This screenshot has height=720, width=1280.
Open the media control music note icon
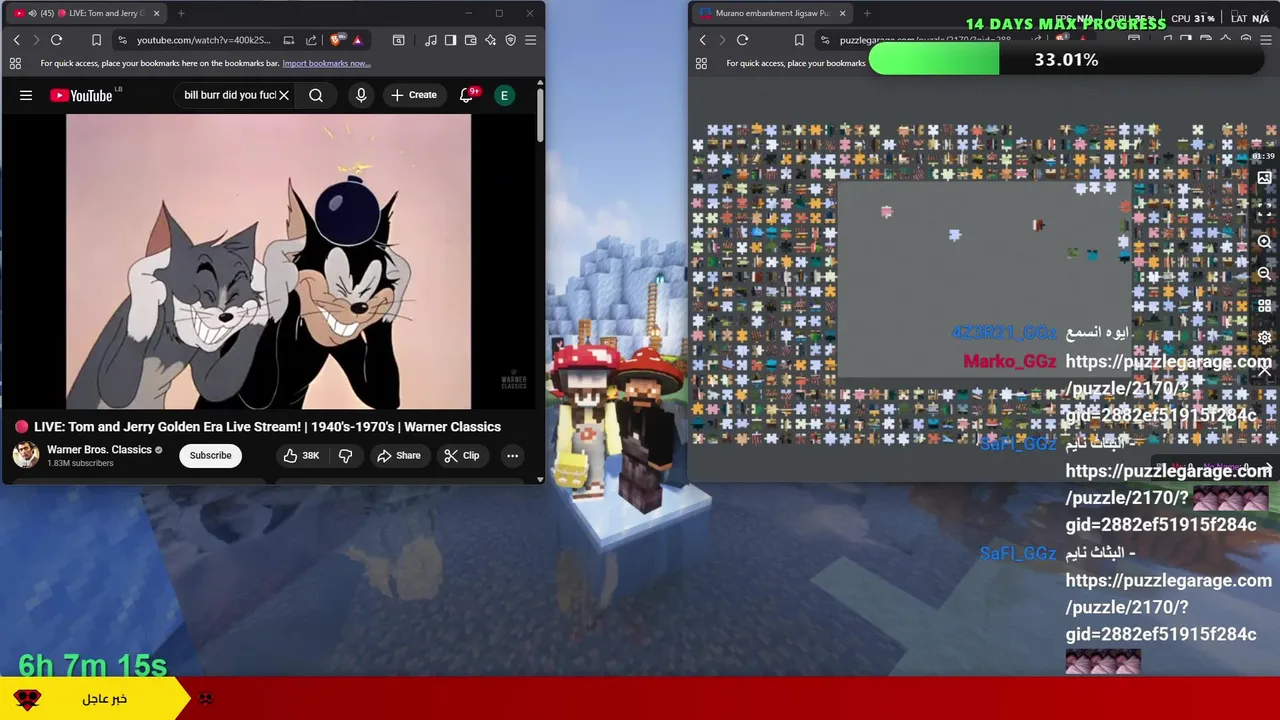430,40
